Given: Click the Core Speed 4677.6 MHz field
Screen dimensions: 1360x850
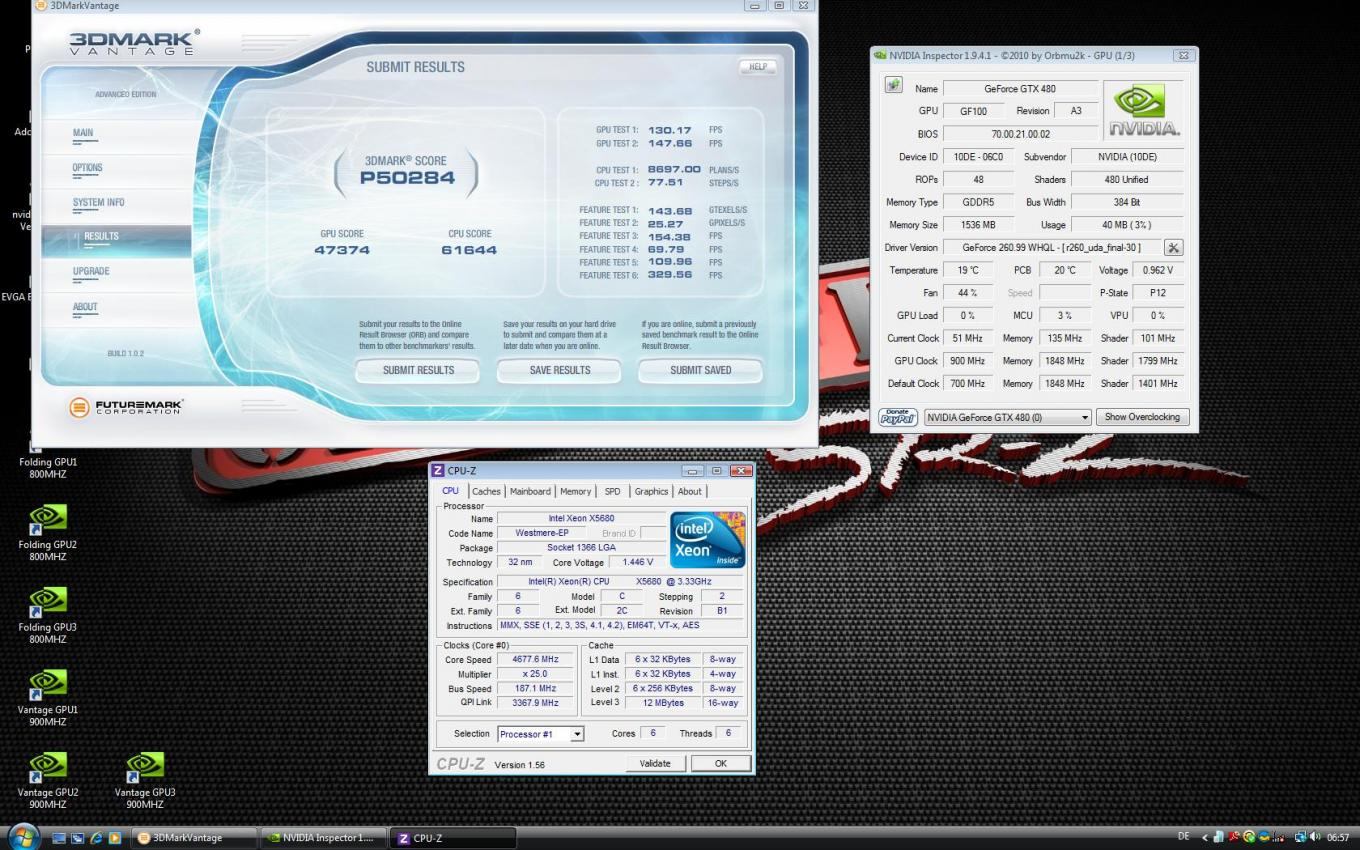Looking at the screenshot, I should click(535, 660).
